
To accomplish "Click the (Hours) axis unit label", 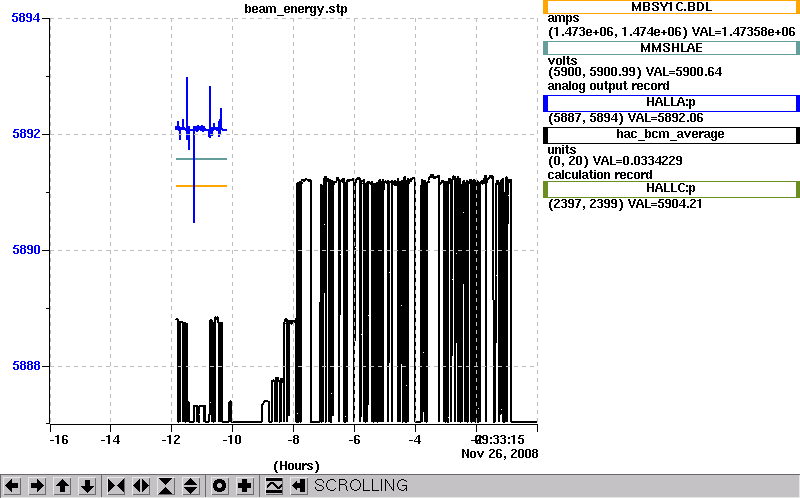I will tap(296, 466).
